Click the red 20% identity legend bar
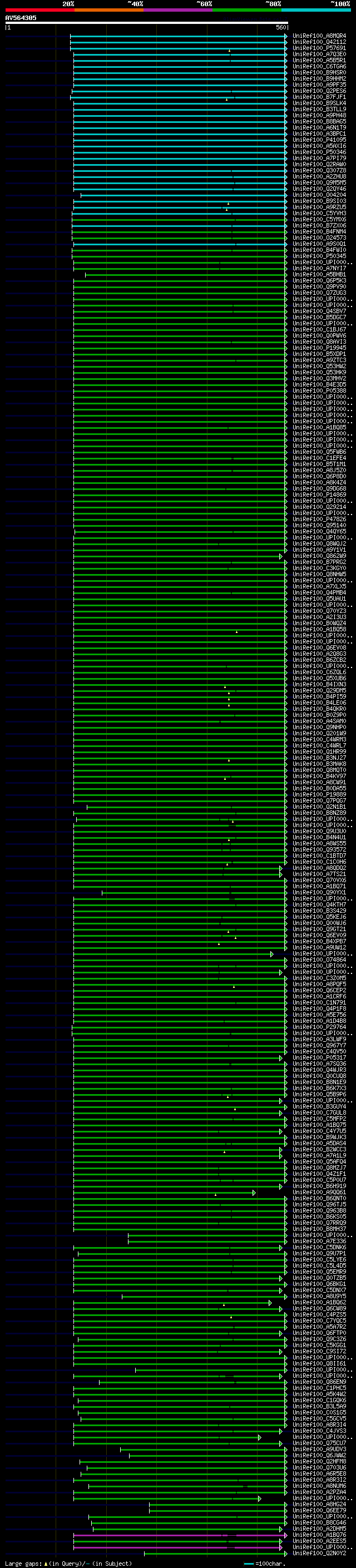Image resolution: width=356 pixels, height=1568 pixels. tap(39, 10)
